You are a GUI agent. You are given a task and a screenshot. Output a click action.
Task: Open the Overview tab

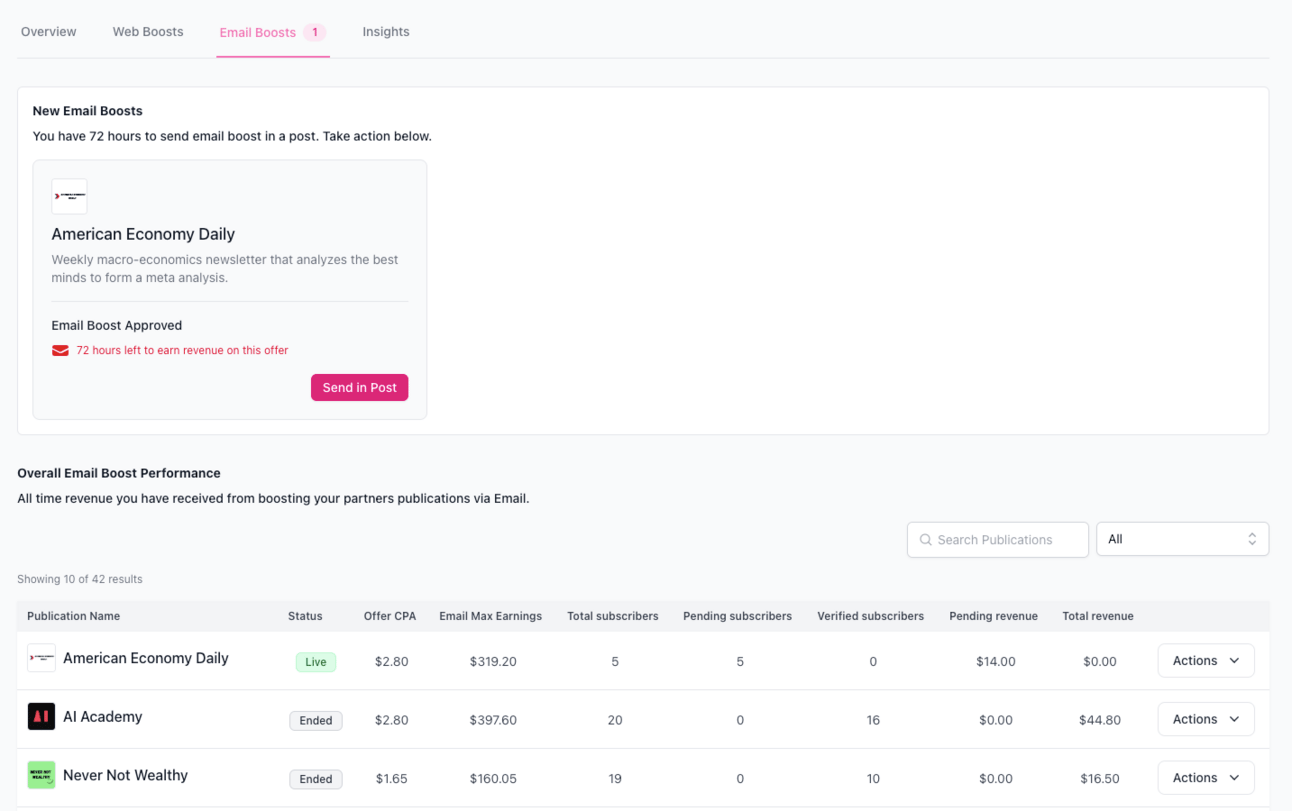coord(48,32)
